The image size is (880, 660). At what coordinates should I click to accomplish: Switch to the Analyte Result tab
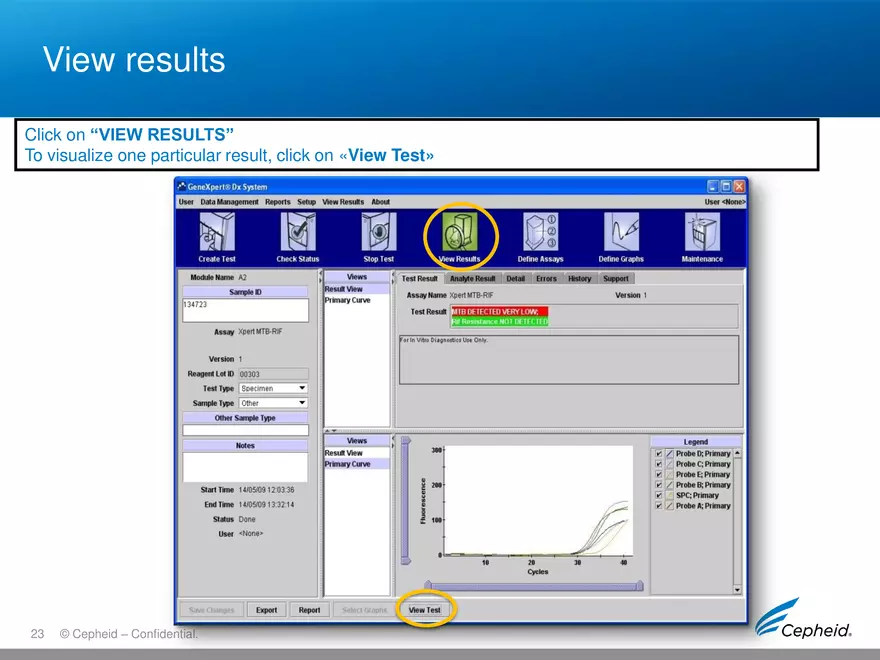[472, 278]
